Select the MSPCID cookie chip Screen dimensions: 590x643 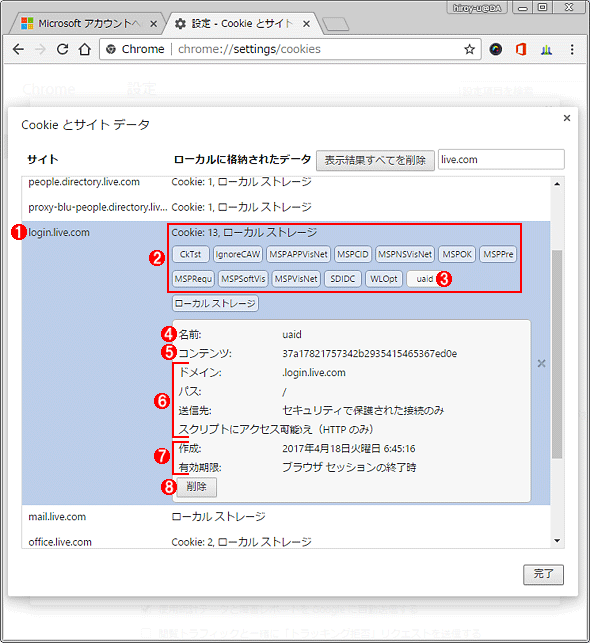coord(353,254)
